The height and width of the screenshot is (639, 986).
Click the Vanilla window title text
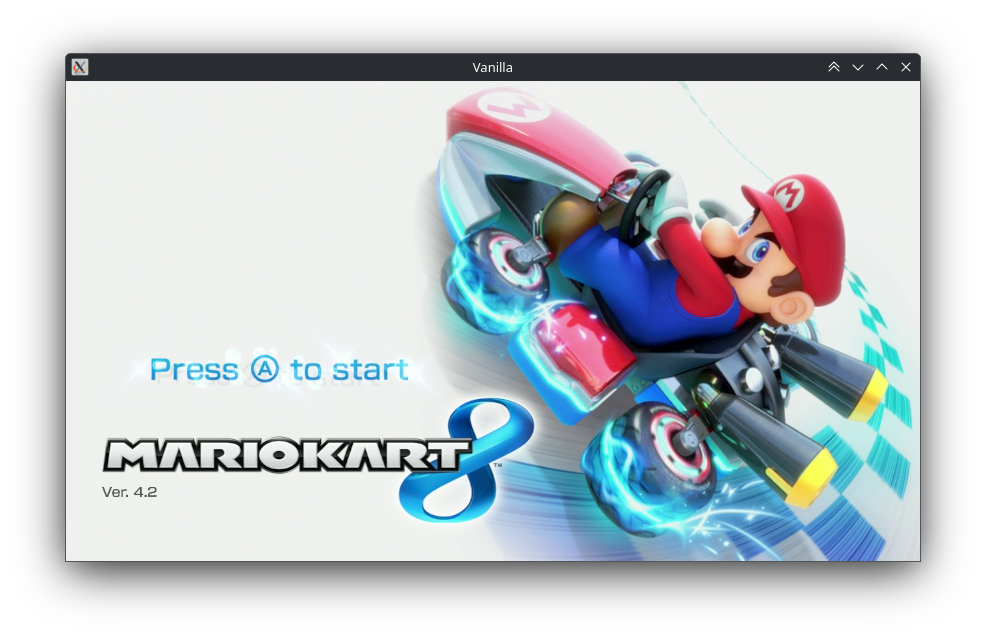click(x=492, y=67)
